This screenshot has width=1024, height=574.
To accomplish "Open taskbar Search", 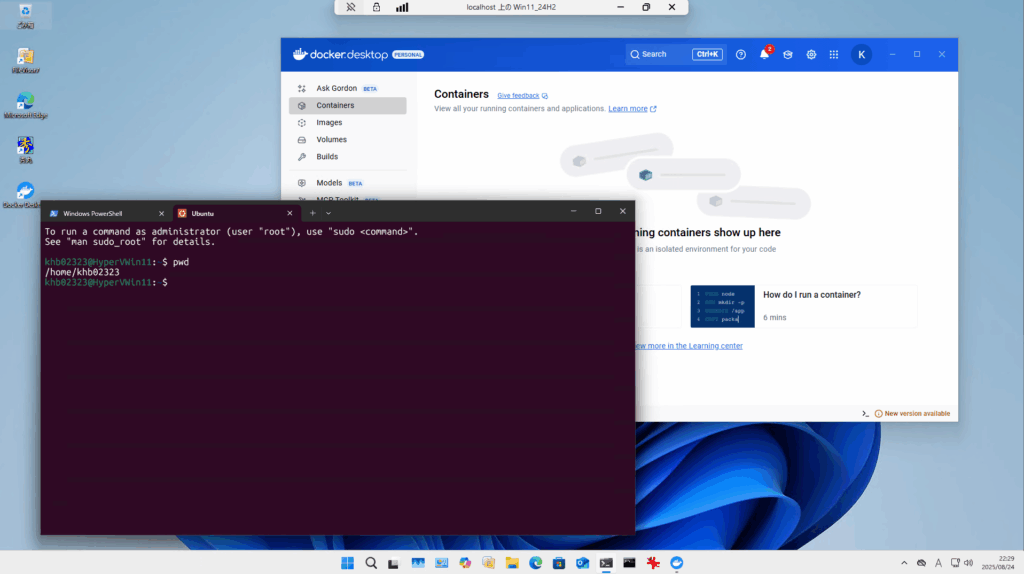I will (371, 563).
